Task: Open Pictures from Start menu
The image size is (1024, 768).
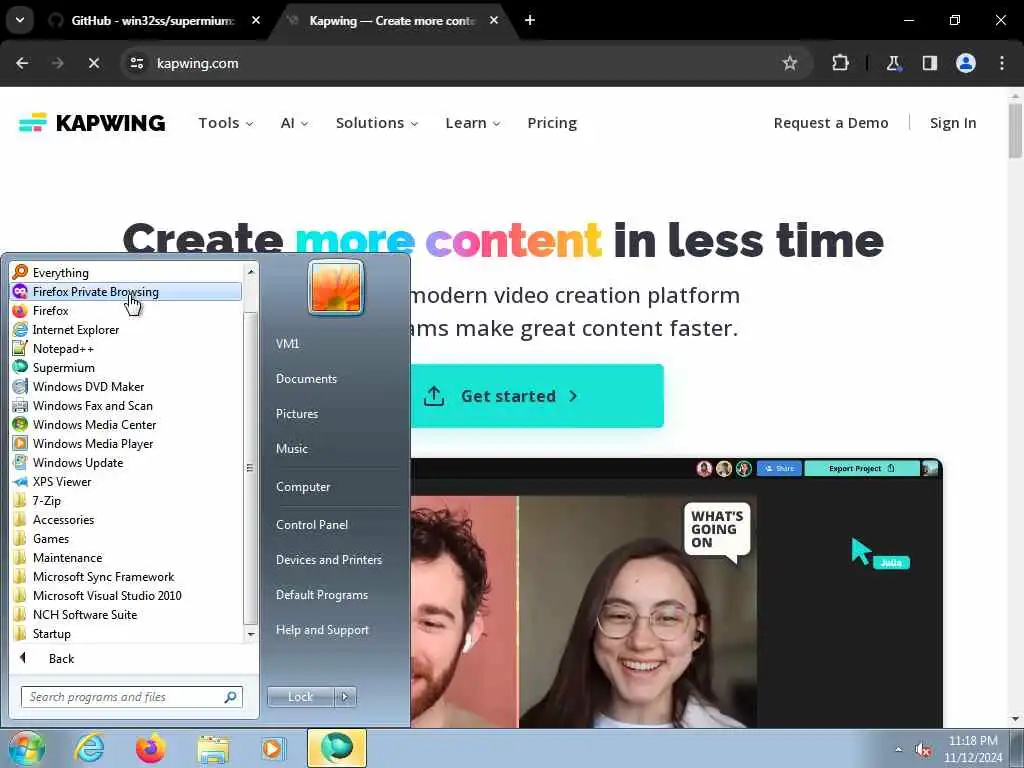Action: (x=296, y=414)
